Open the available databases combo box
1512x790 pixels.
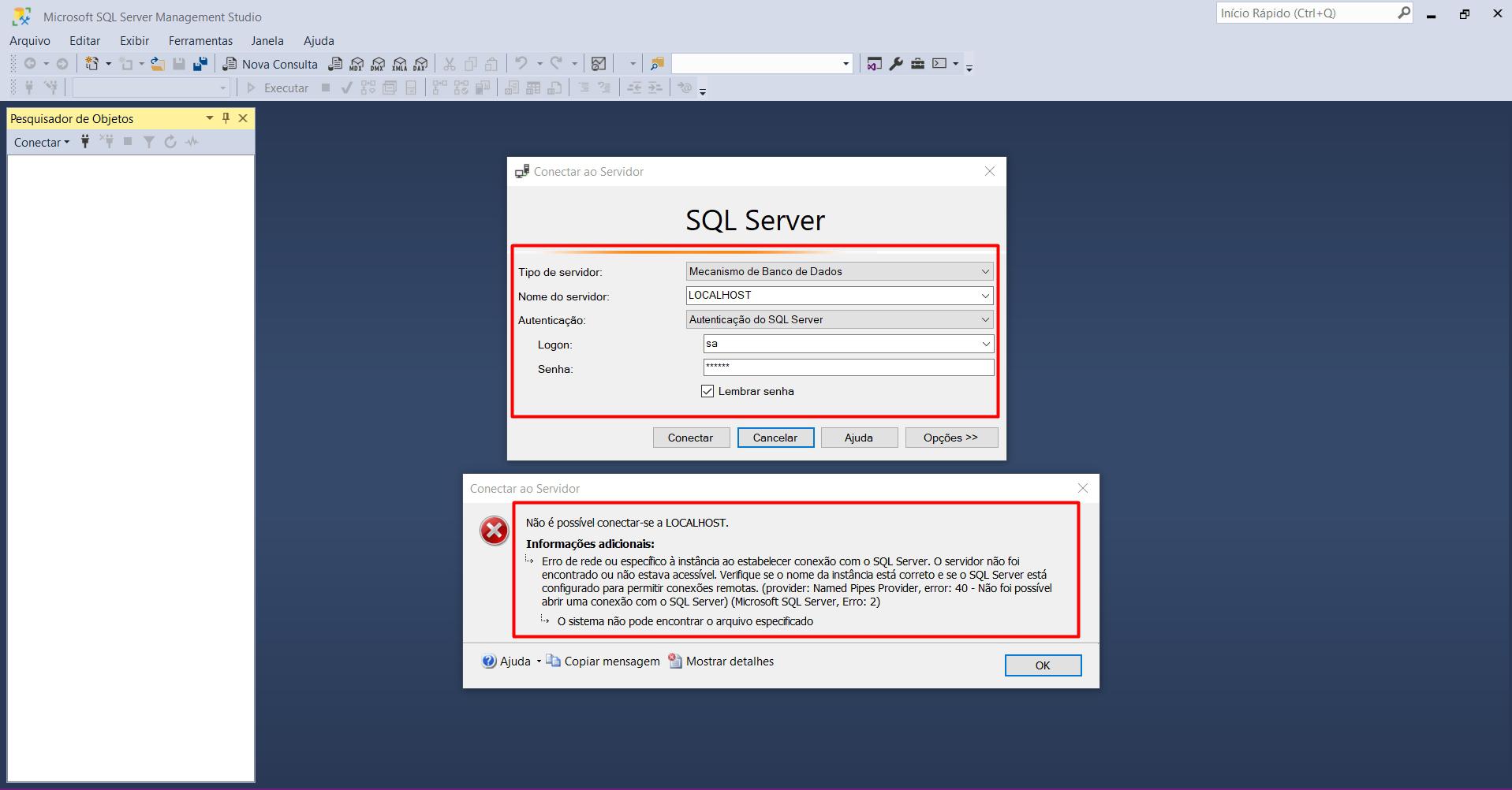151,88
